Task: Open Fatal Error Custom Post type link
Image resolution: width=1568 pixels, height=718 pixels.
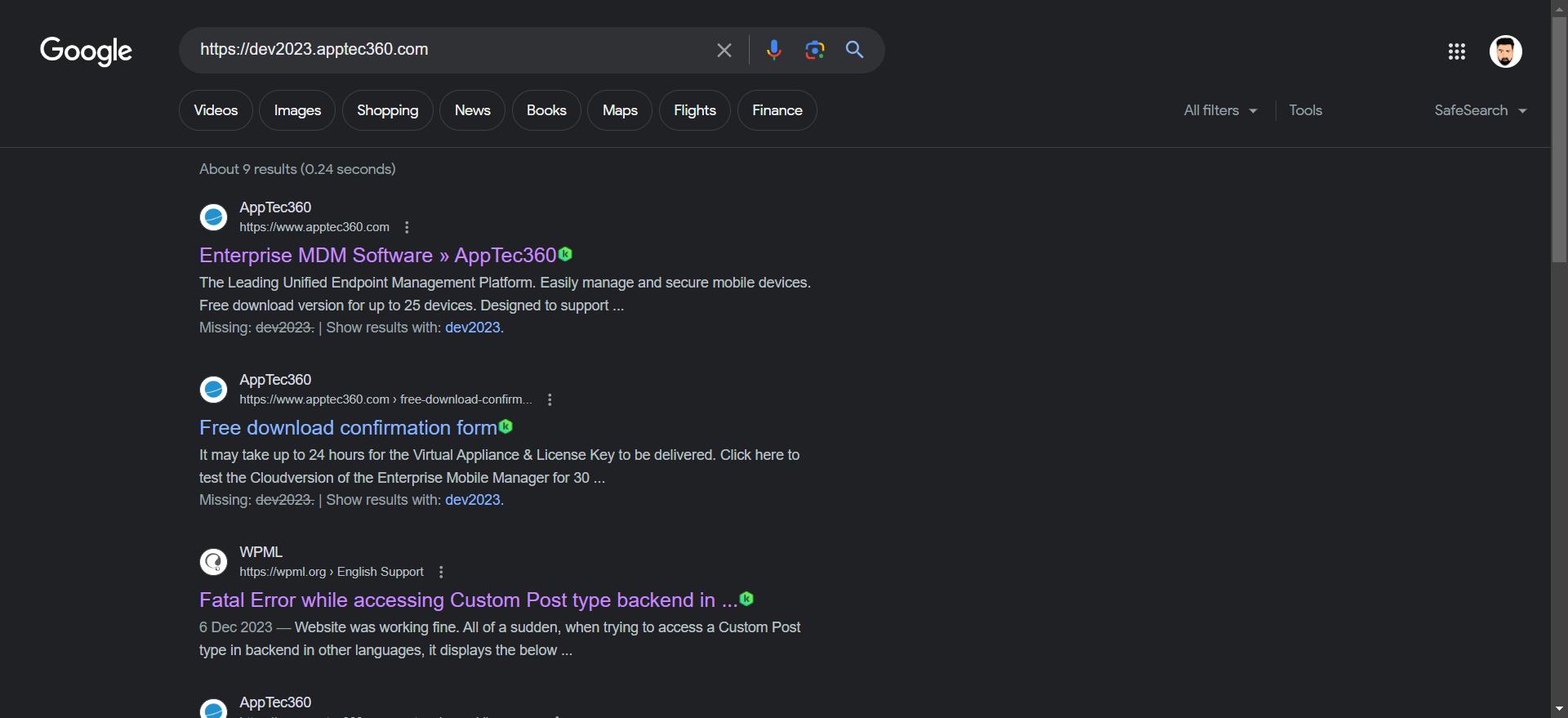Action: [x=468, y=600]
